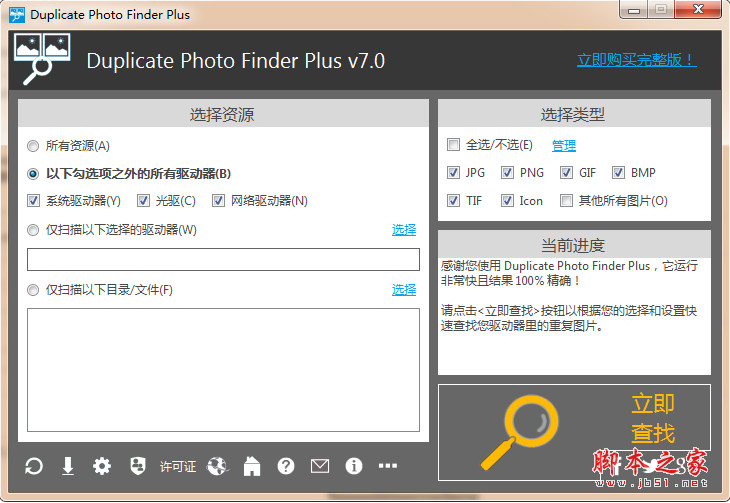The image size is (730, 503).
Task: Click 选择 link for drives option
Action: click(404, 230)
